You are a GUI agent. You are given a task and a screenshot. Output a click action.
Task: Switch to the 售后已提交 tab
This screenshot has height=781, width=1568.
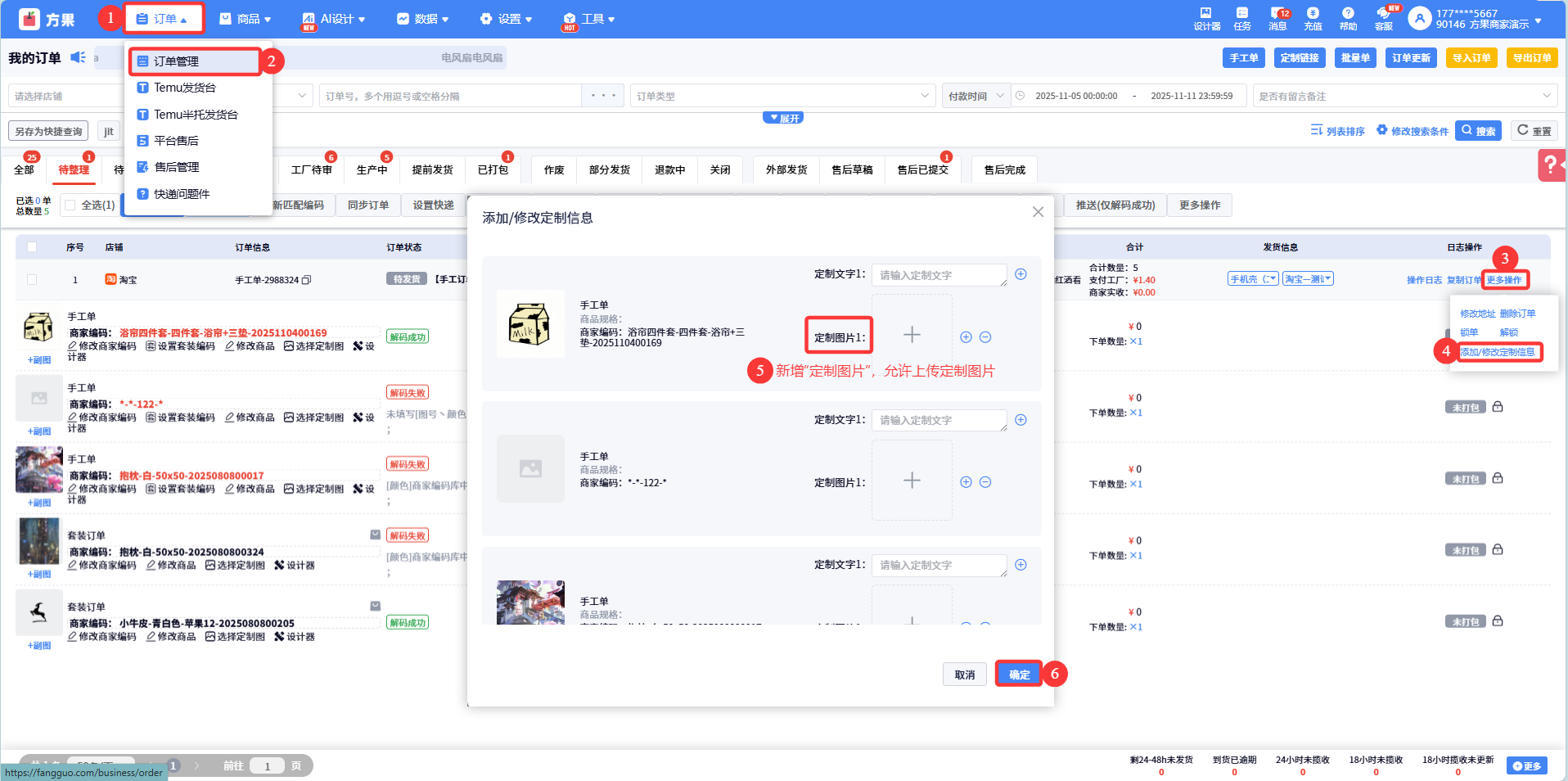coord(922,169)
